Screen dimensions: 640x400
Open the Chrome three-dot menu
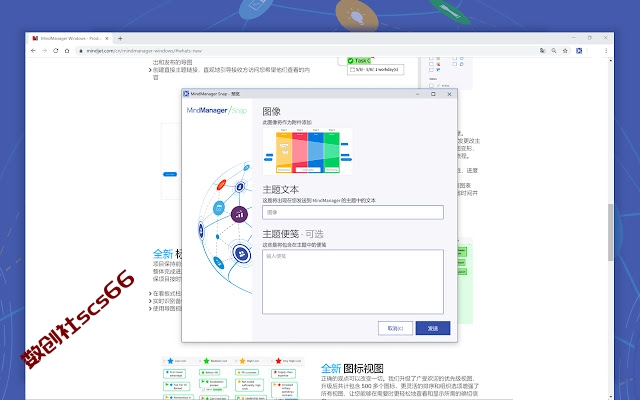[x=606, y=51]
